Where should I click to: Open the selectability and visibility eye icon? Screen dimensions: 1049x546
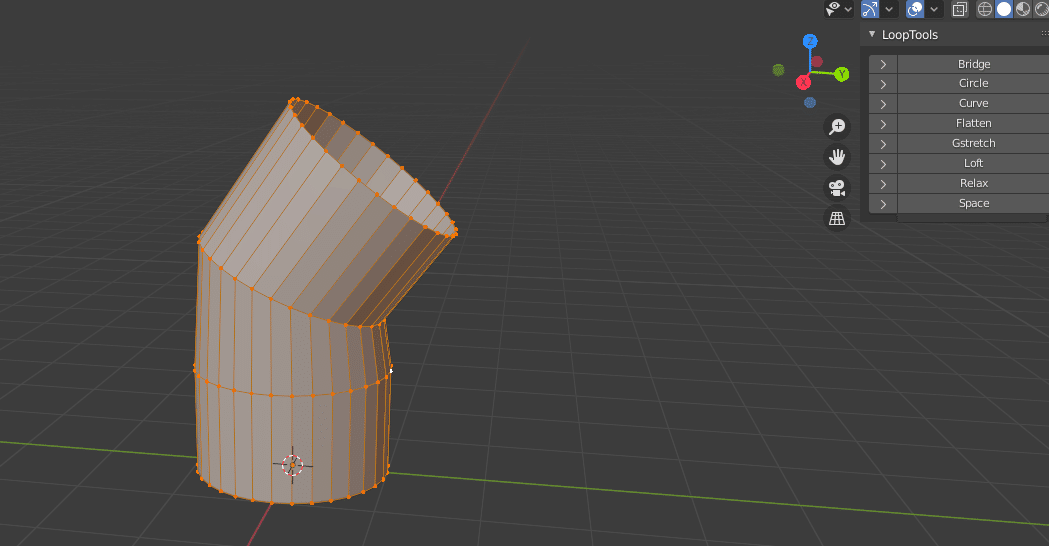pos(833,9)
